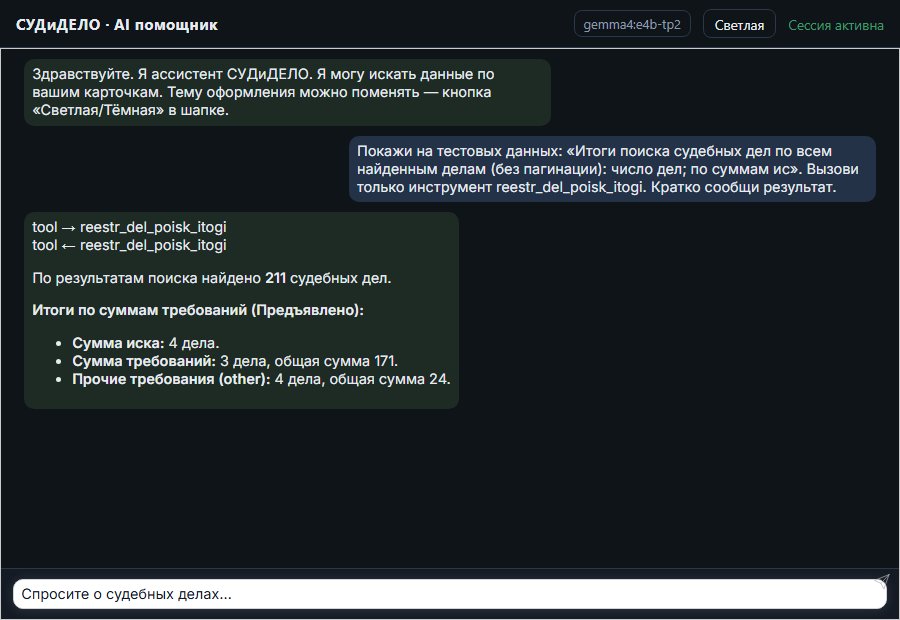Click the "tool ← reestr_del_poisk_itogi" response line

pyautogui.click(x=129, y=245)
